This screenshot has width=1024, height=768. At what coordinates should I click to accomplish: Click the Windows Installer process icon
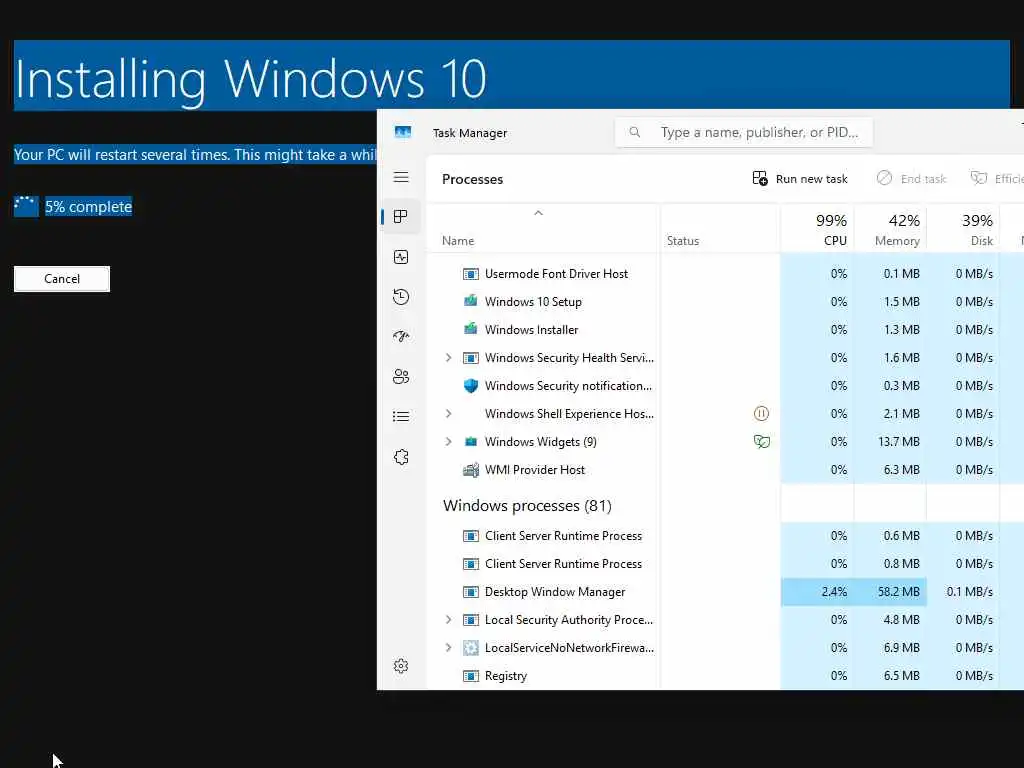(470, 329)
